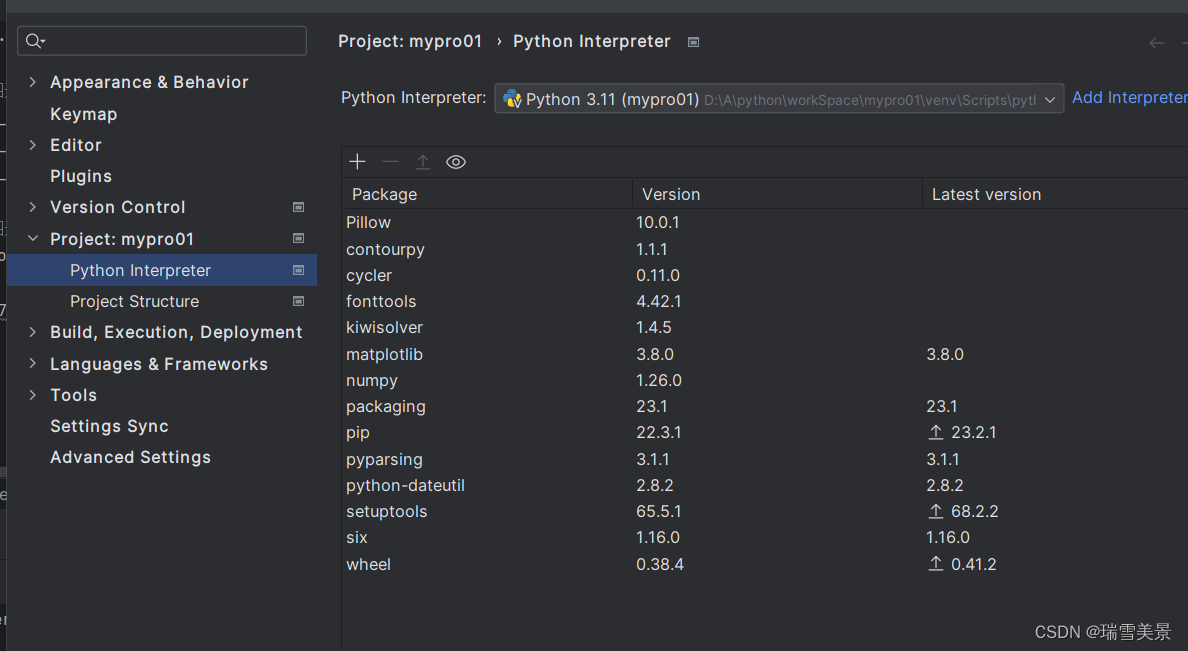
Task: Click upgrade arrow next to wheel 0.41.2
Action: pos(936,563)
